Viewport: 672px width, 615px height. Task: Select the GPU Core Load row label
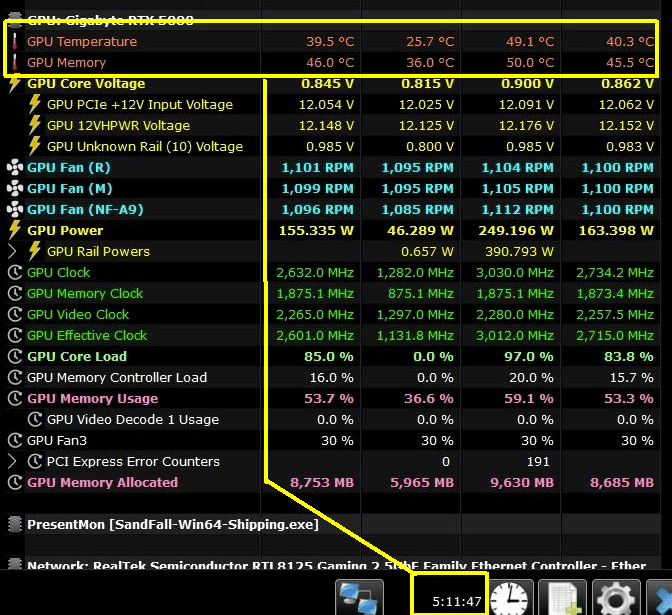pyautogui.click(x=77, y=357)
